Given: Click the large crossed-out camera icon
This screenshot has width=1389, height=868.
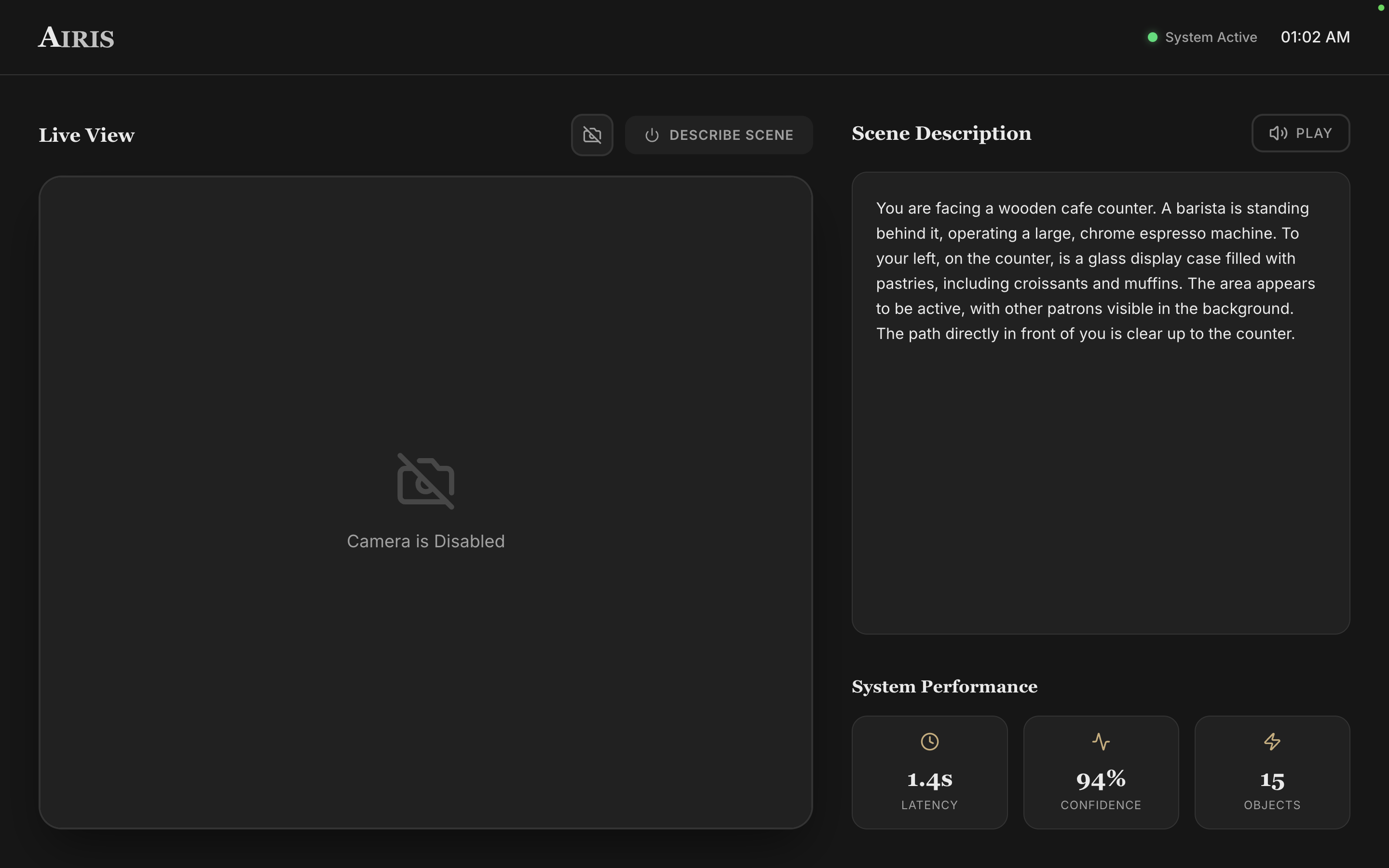Looking at the screenshot, I should pos(425,481).
